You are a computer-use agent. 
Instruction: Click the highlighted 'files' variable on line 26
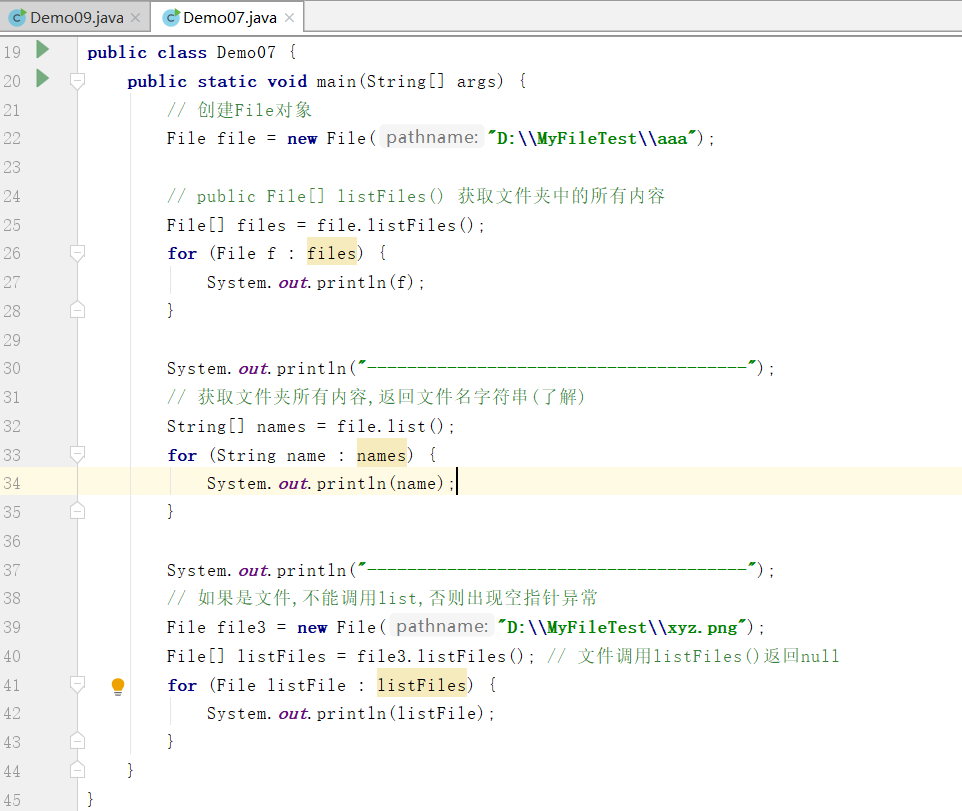click(x=331, y=253)
